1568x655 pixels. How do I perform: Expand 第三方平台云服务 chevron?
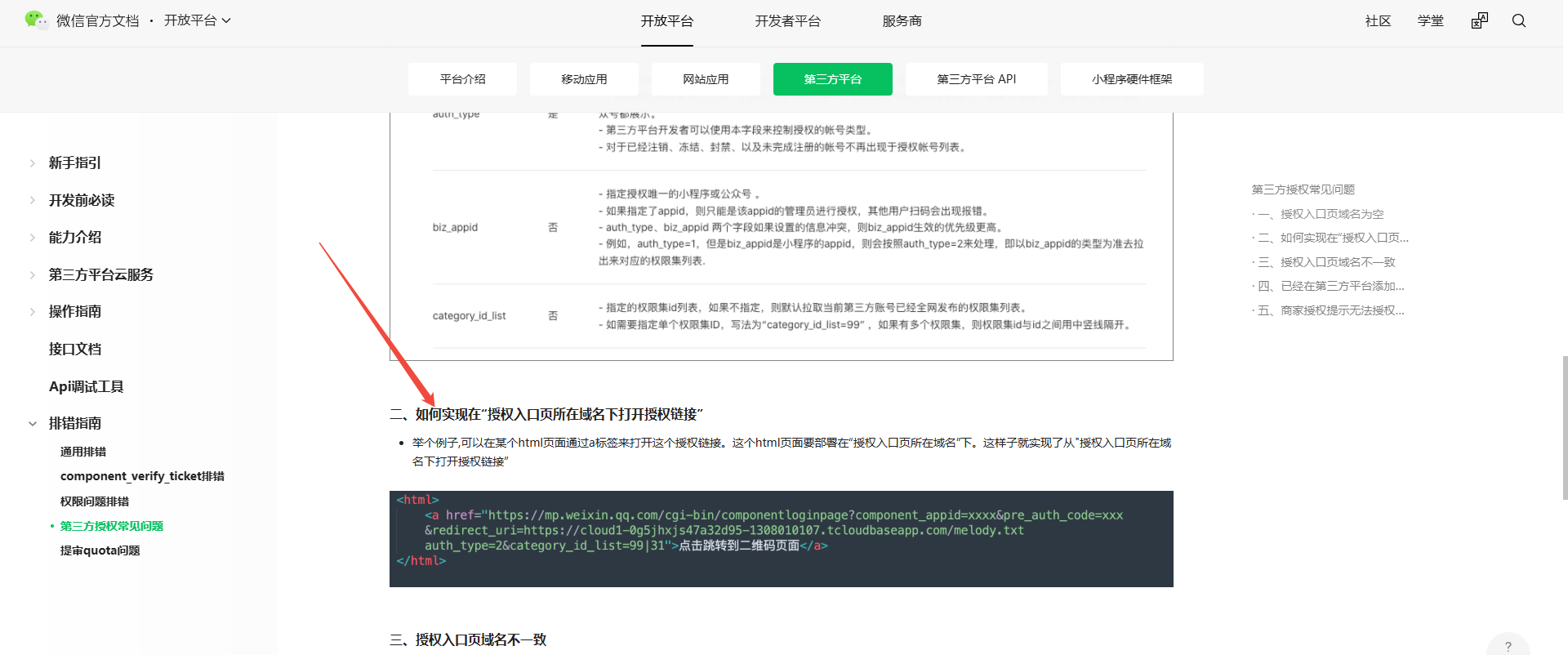point(32,274)
